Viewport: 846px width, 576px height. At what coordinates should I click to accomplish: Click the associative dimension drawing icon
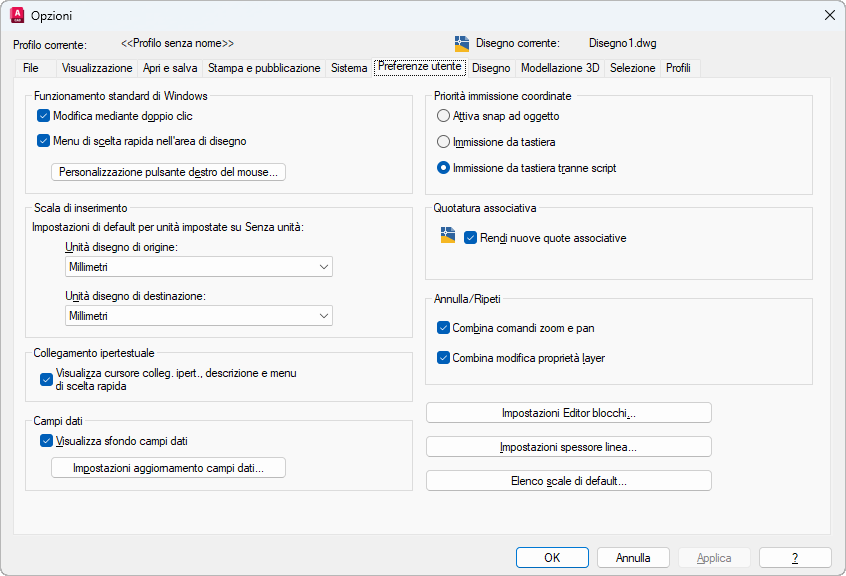click(x=448, y=236)
